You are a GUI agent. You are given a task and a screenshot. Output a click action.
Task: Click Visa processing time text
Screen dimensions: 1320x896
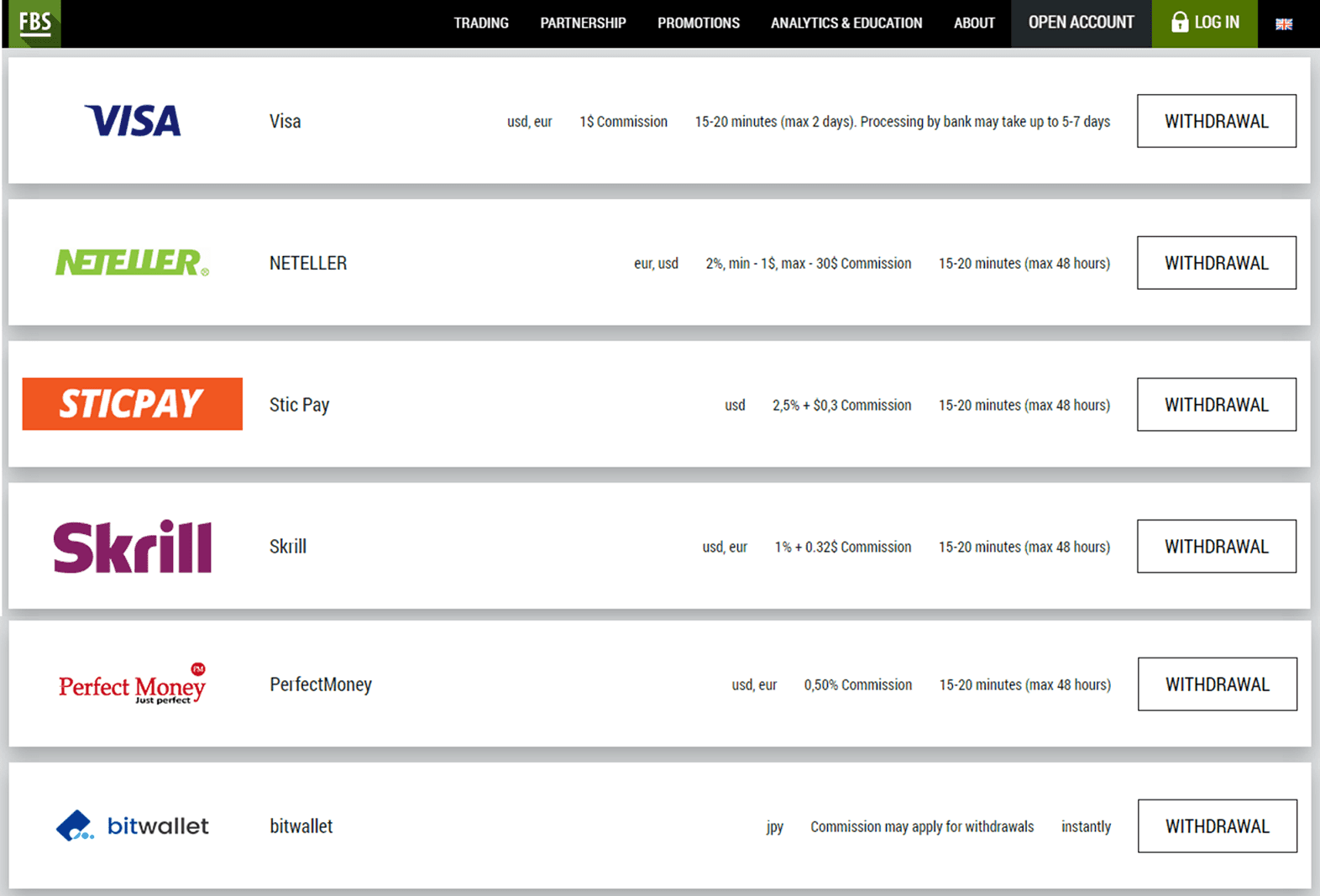(x=903, y=122)
